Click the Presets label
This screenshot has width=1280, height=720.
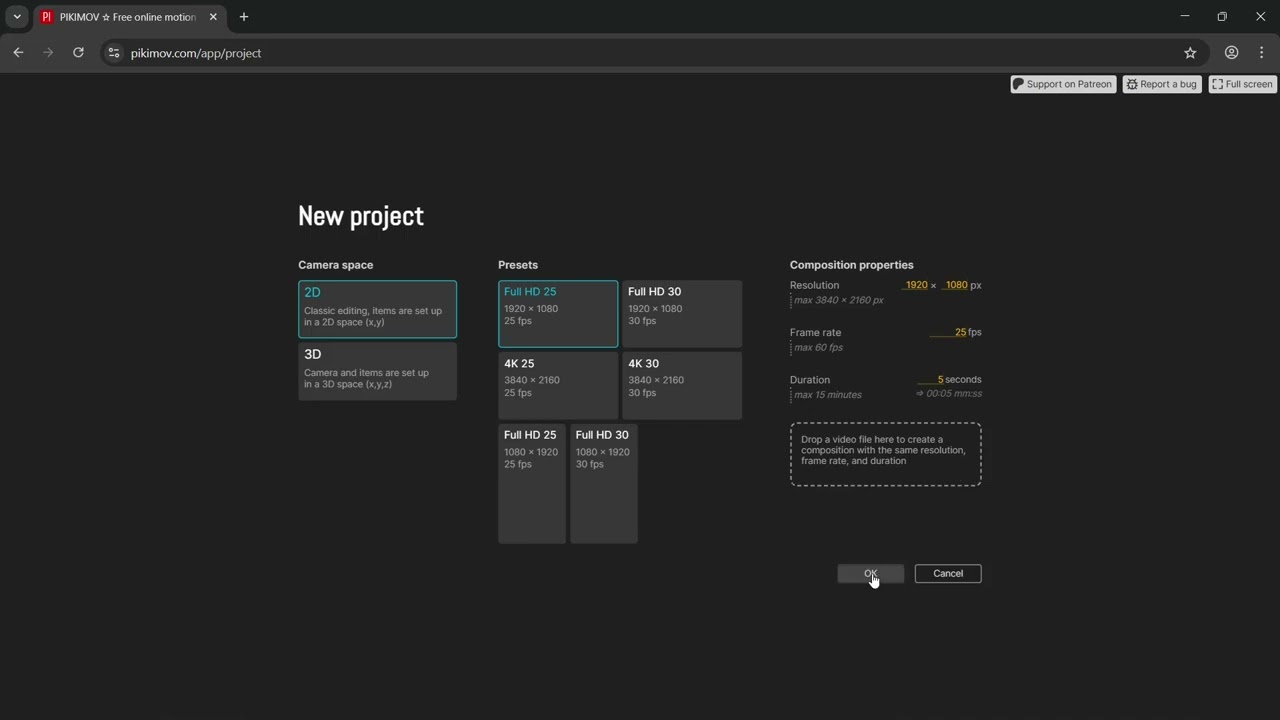click(x=518, y=265)
